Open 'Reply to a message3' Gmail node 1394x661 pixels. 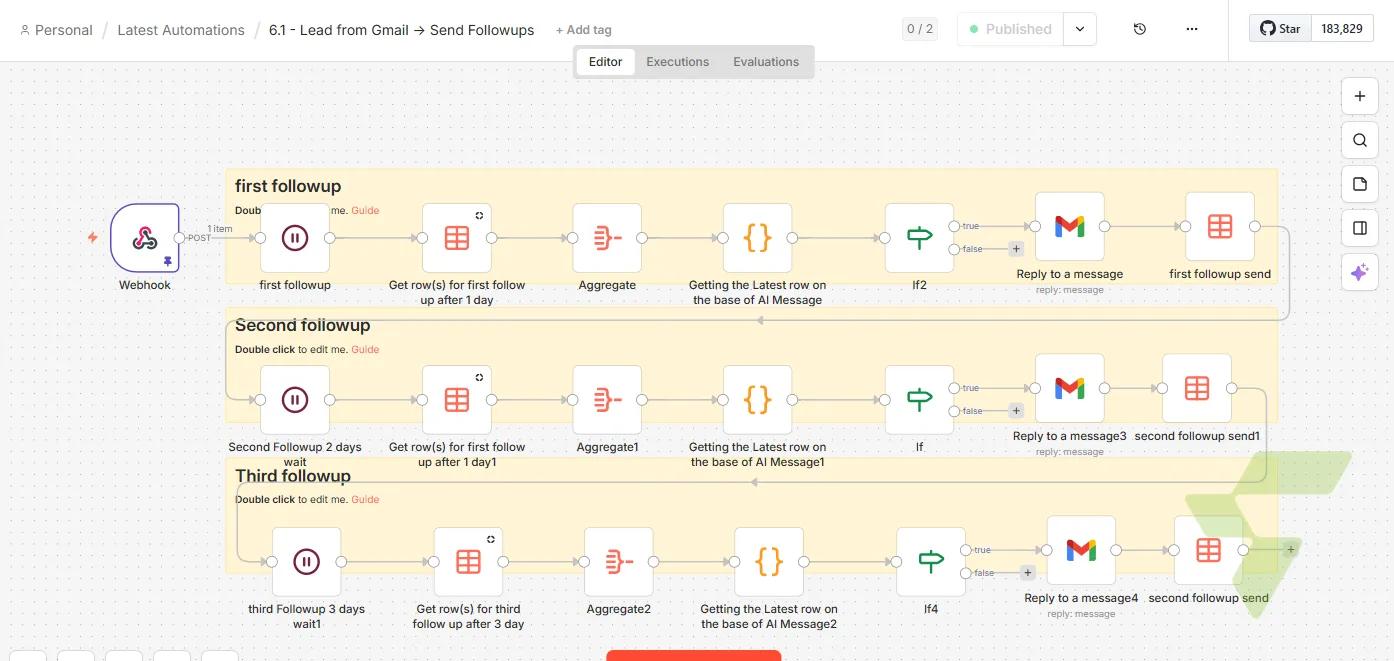coord(1070,388)
